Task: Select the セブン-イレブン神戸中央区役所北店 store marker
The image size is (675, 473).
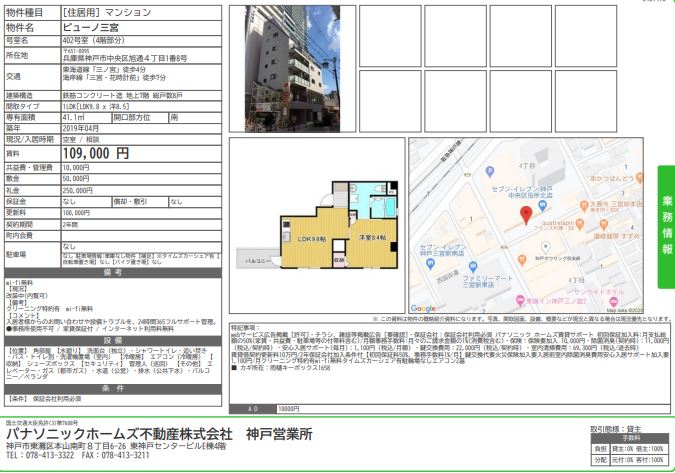Action: (543, 207)
